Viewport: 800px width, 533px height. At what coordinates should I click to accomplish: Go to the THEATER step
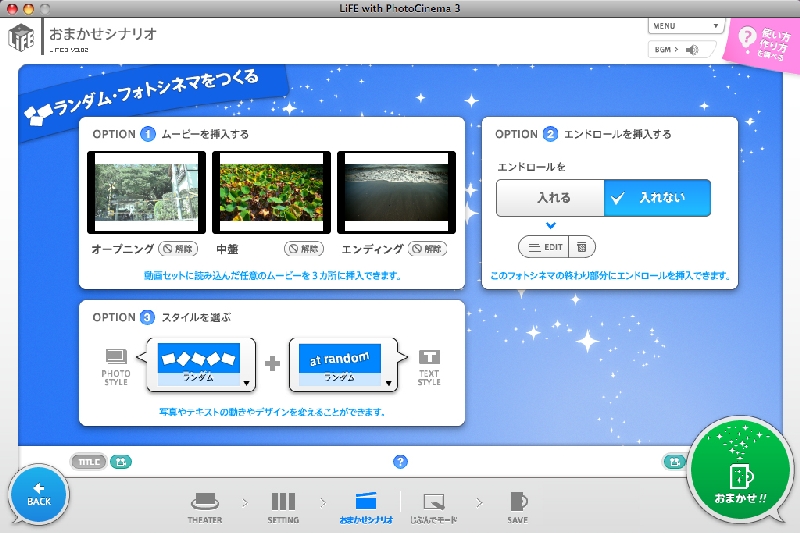(x=205, y=507)
